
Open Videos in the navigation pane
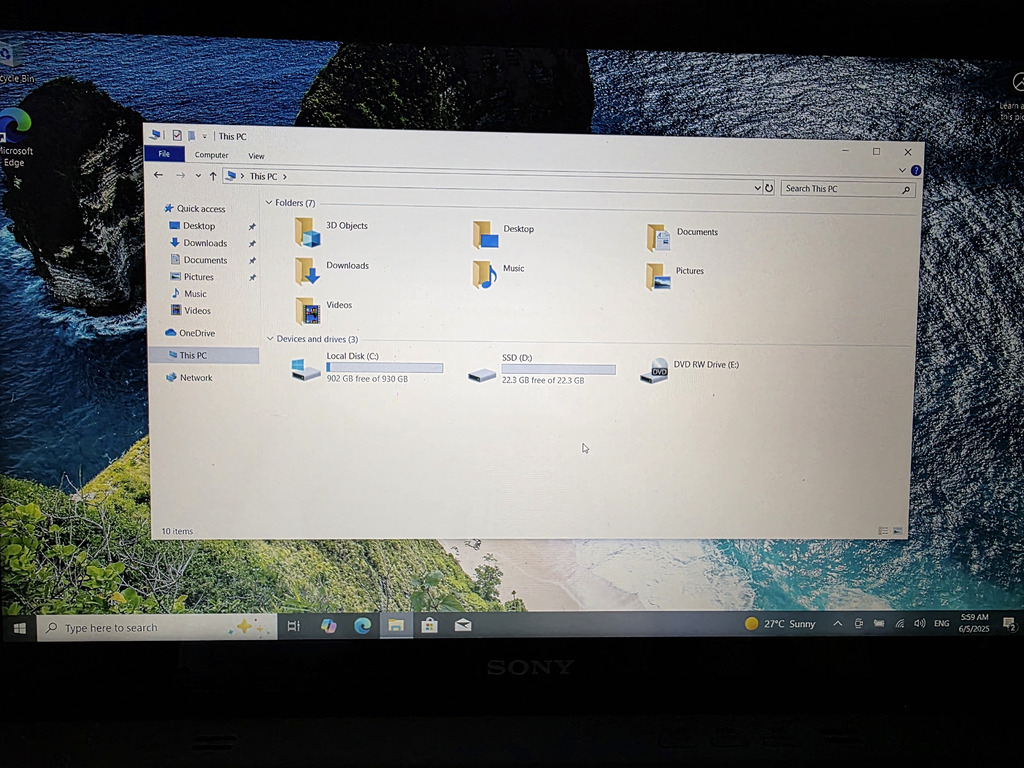pos(191,310)
